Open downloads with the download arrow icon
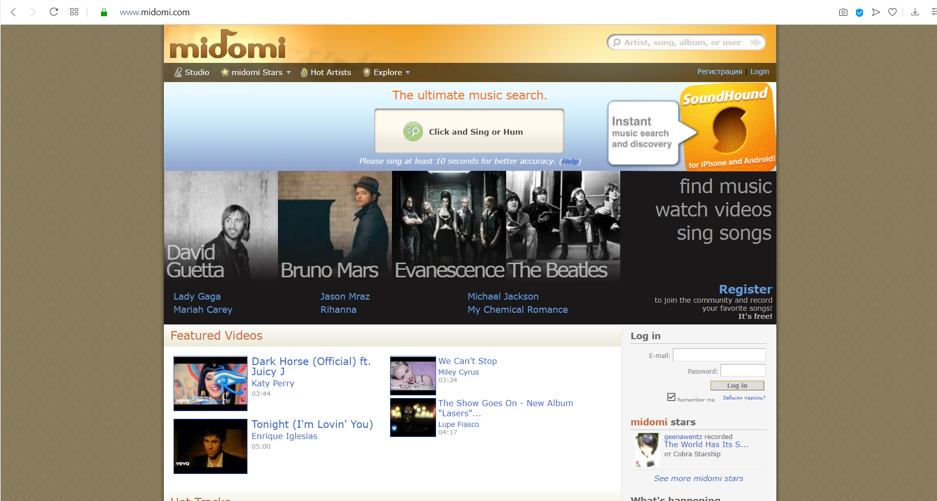 coord(915,12)
